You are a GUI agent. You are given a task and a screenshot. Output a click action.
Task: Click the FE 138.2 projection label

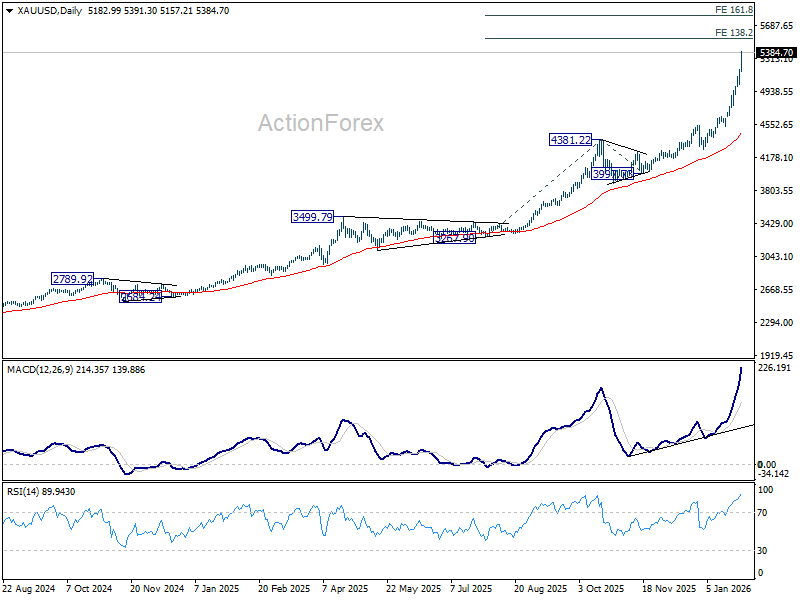734,32
